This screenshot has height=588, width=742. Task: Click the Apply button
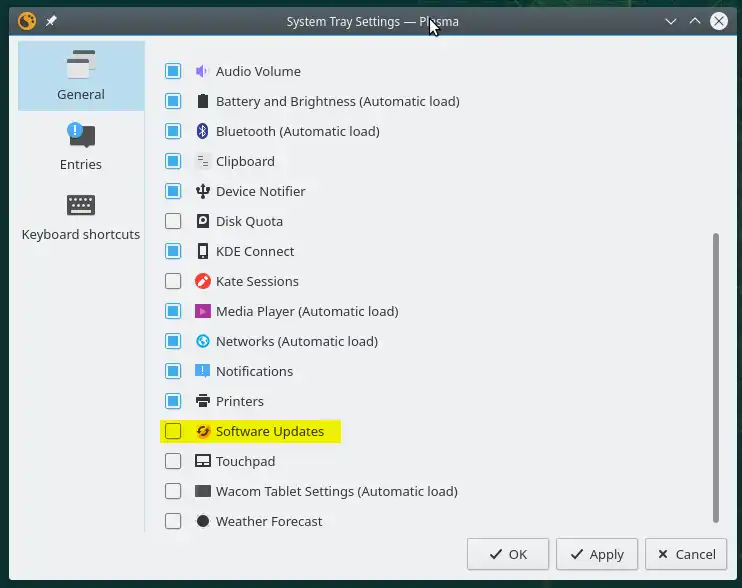coord(597,554)
